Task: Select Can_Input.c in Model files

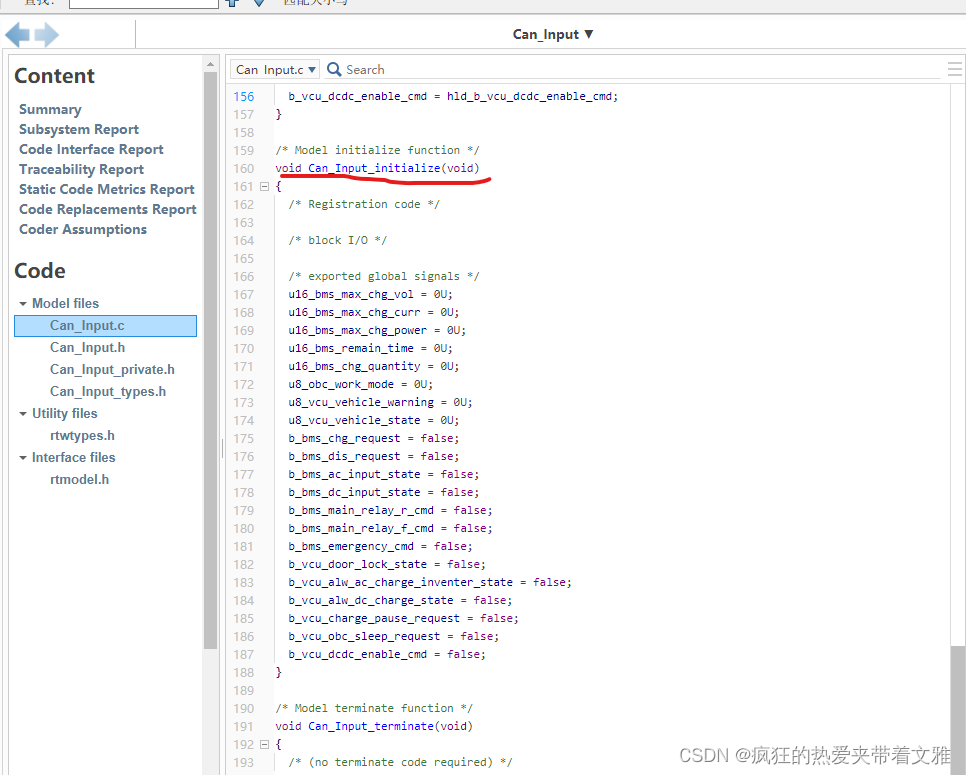Action: tap(105, 326)
